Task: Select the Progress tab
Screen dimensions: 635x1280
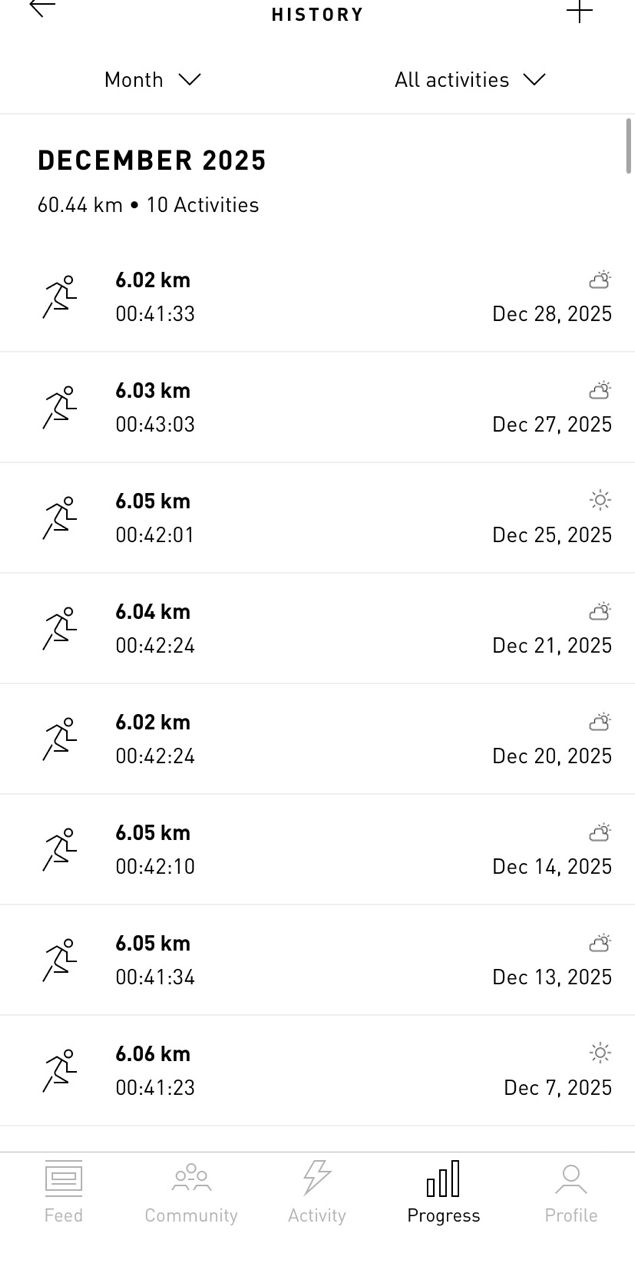Action: 443,1193
